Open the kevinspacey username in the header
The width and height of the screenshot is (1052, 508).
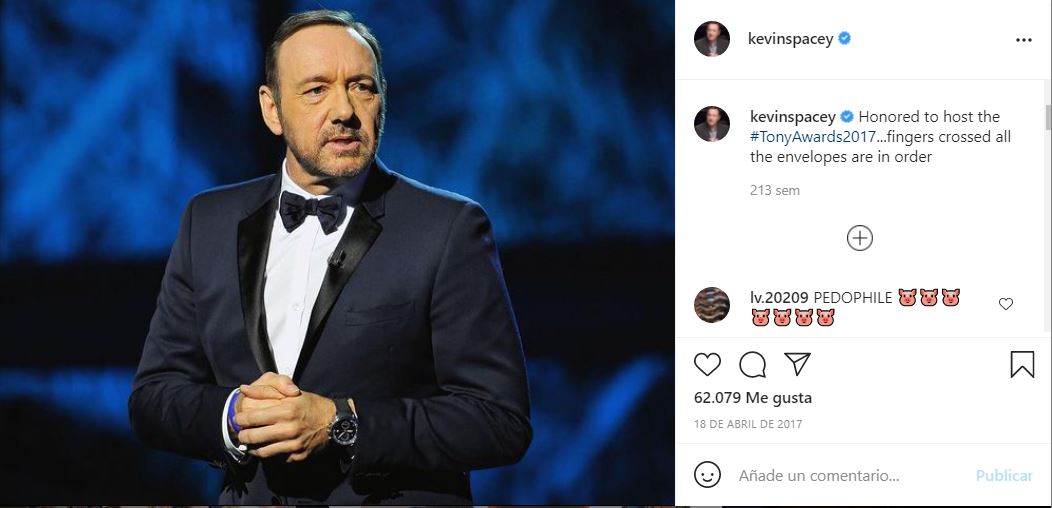[791, 39]
